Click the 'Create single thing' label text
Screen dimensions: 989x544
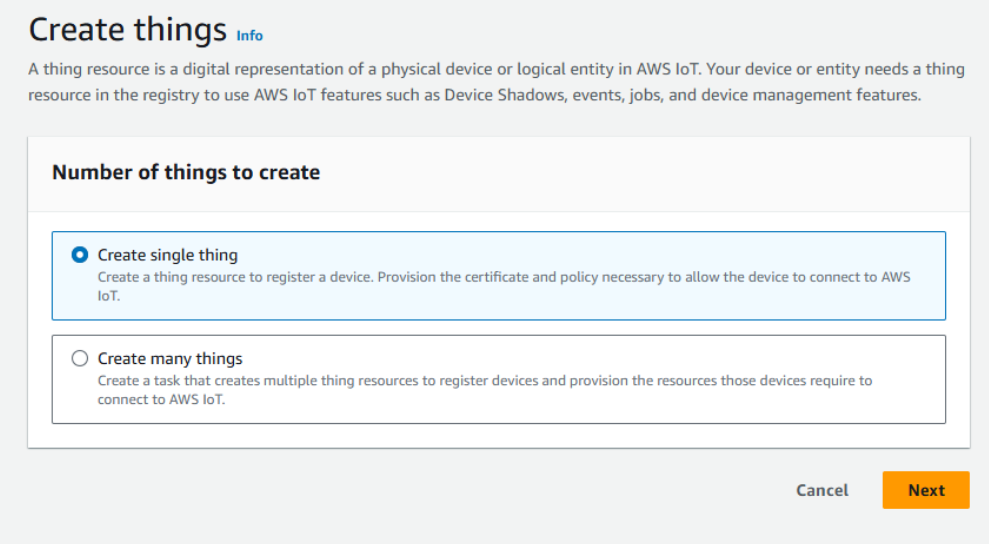[x=167, y=255]
